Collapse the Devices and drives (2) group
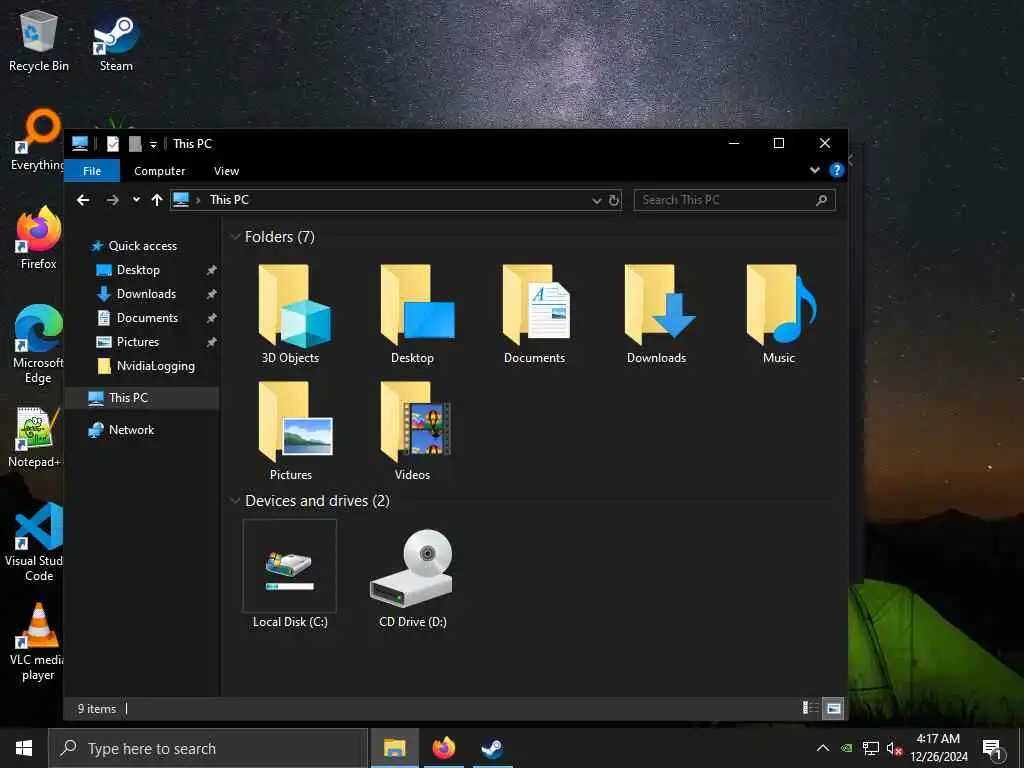 (x=235, y=501)
